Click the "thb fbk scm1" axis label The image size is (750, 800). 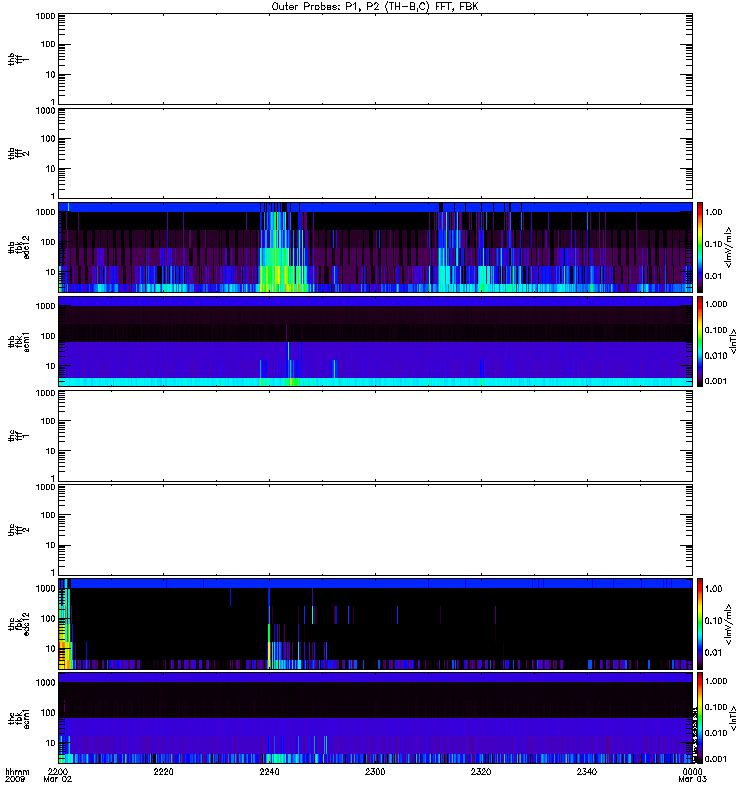(x=18, y=341)
